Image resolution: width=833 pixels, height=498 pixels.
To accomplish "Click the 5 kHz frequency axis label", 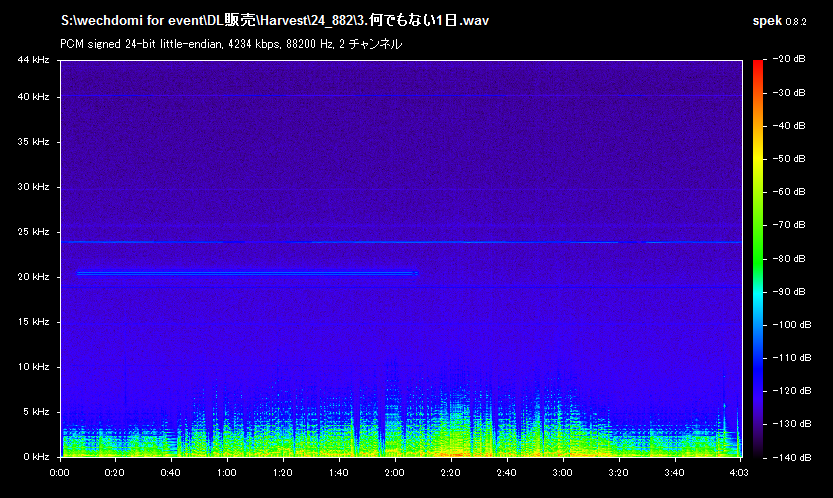I will (x=36, y=411).
